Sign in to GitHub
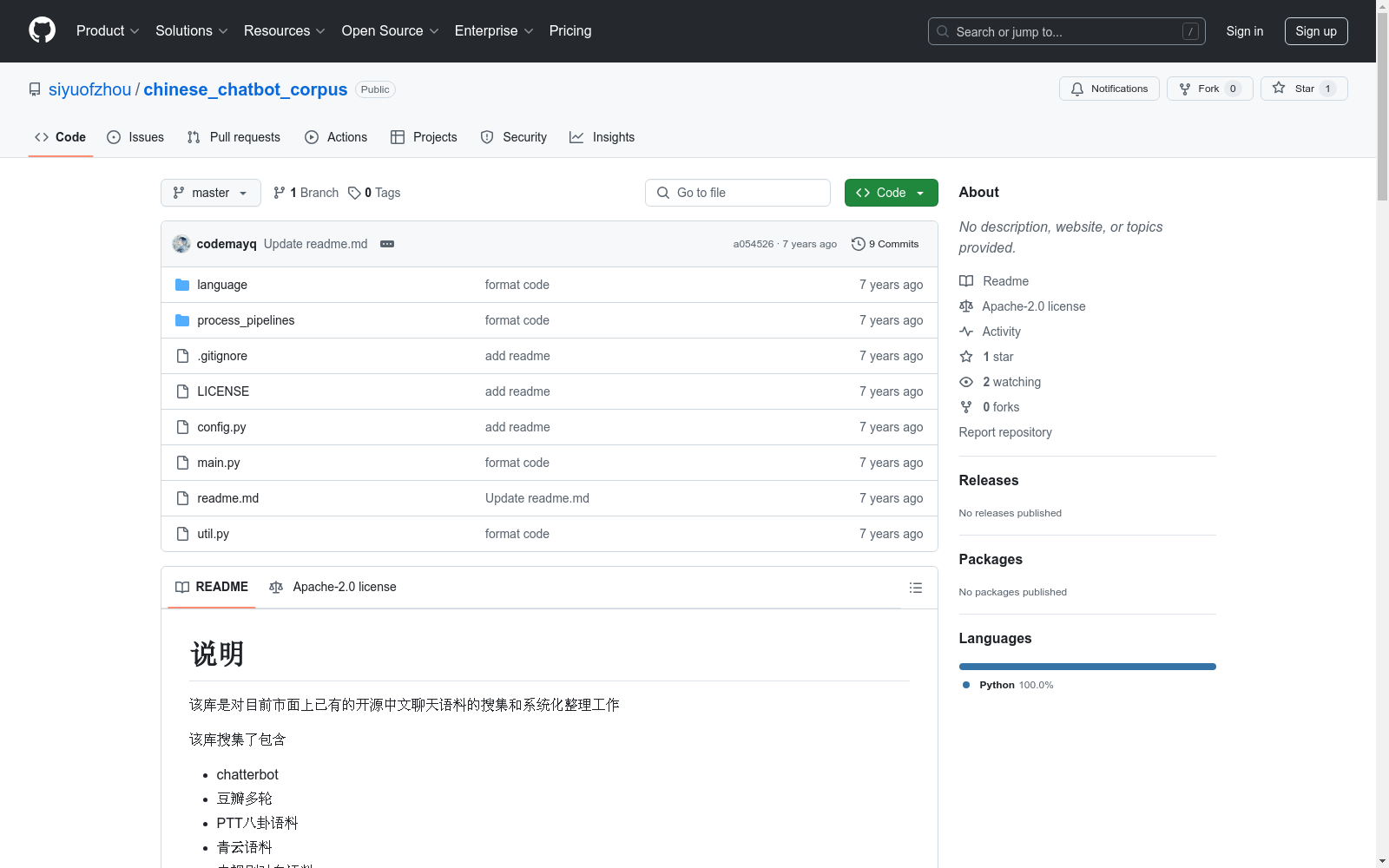The width and height of the screenshot is (1389, 868). 1244,31
